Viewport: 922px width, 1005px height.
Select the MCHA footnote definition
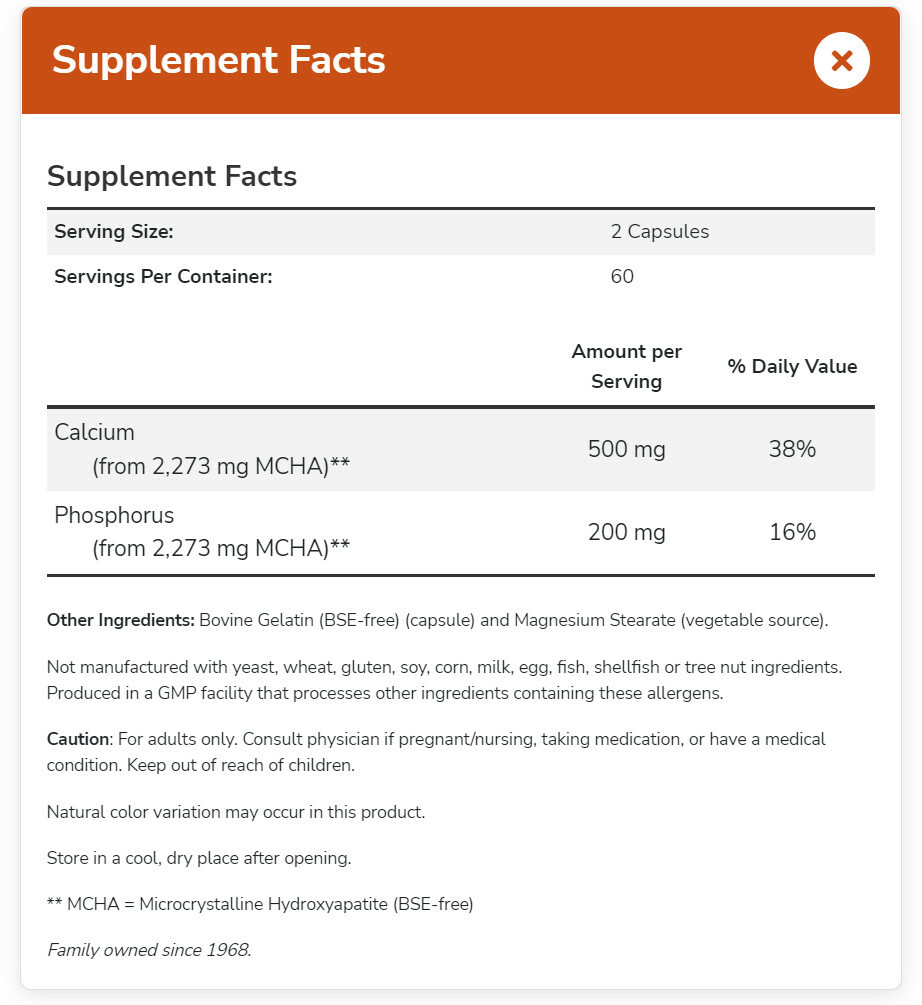260,903
